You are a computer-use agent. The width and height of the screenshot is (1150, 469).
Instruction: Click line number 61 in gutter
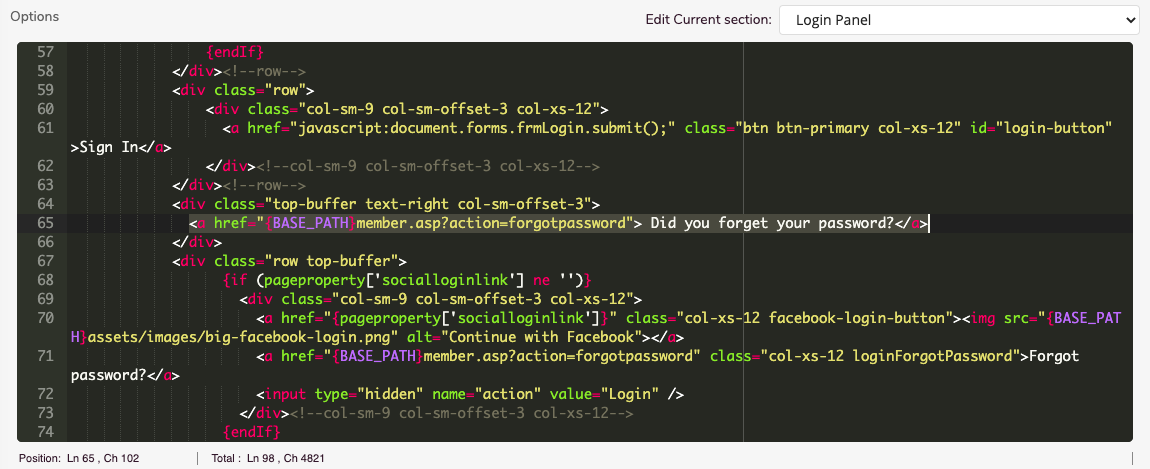click(x=44, y=128)
